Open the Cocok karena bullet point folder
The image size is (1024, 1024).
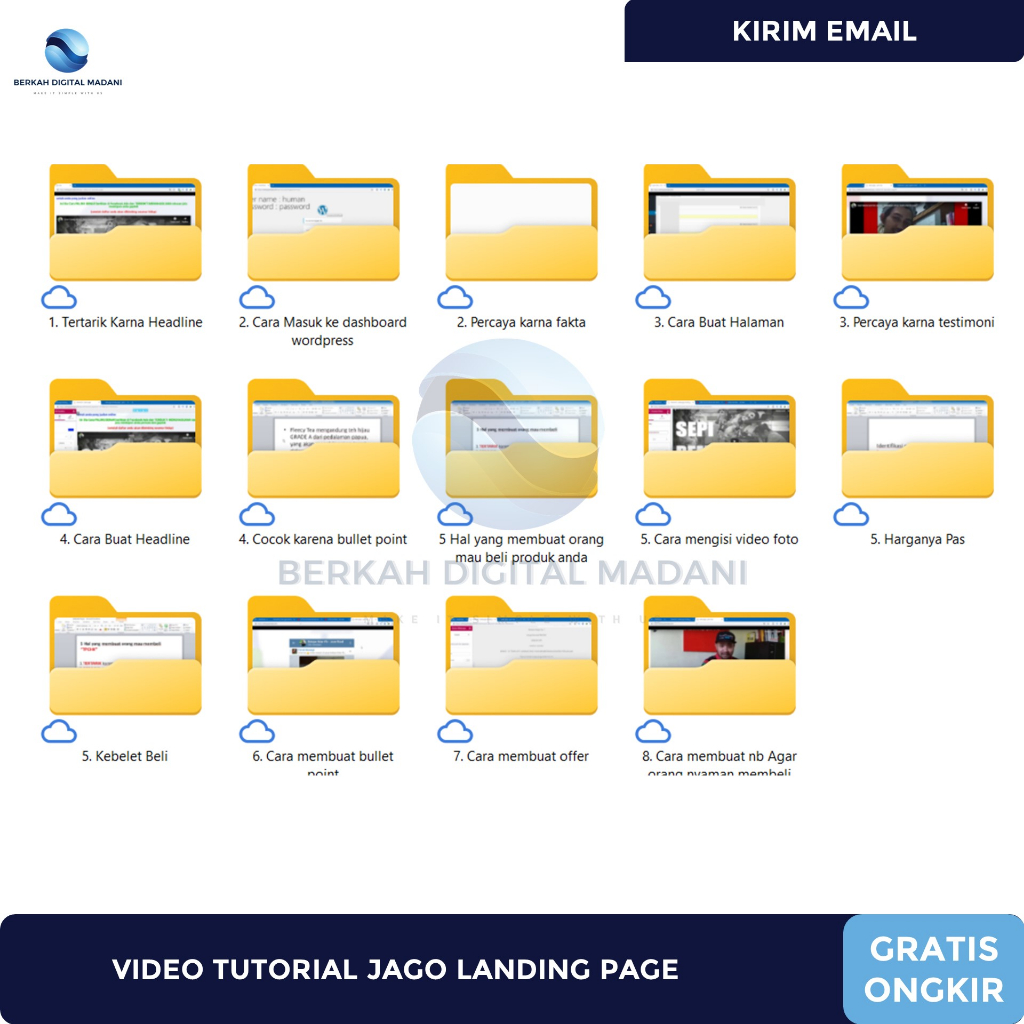322,442
